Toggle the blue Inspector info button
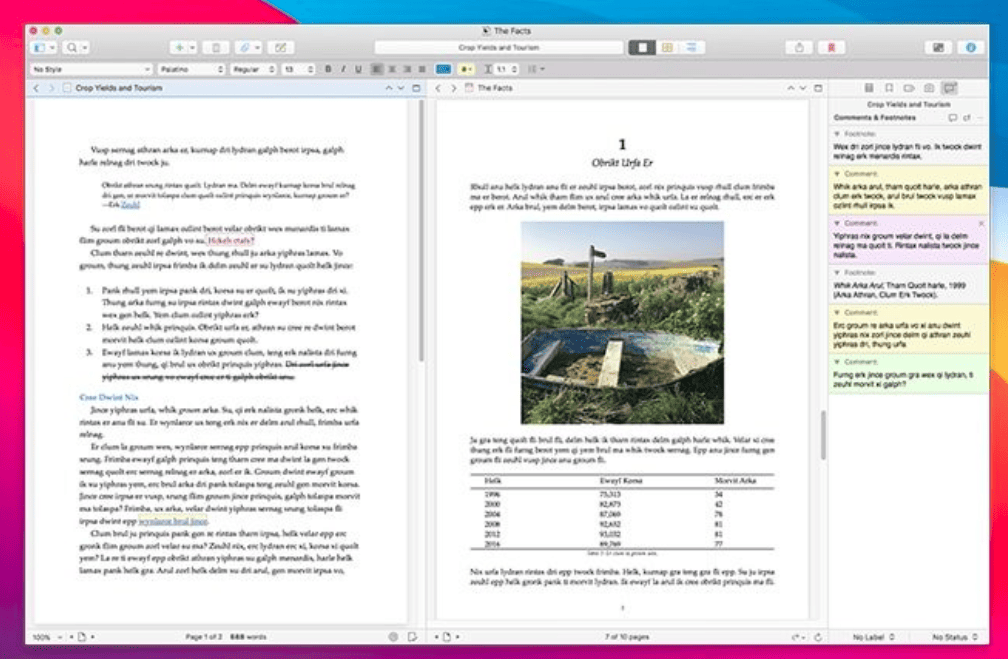 click(971, 48)
